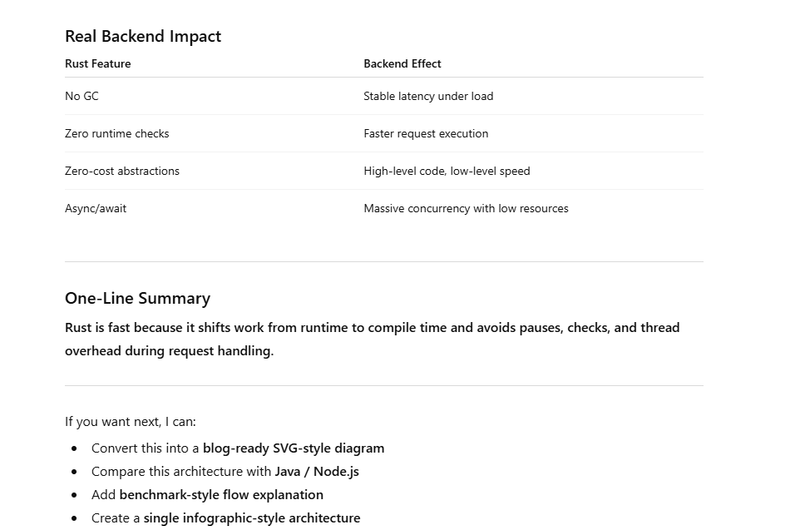Click the "blog-ready SVG-style diagram" bold text
Viewport: 800px width, 526px height.
coord(293,448)
